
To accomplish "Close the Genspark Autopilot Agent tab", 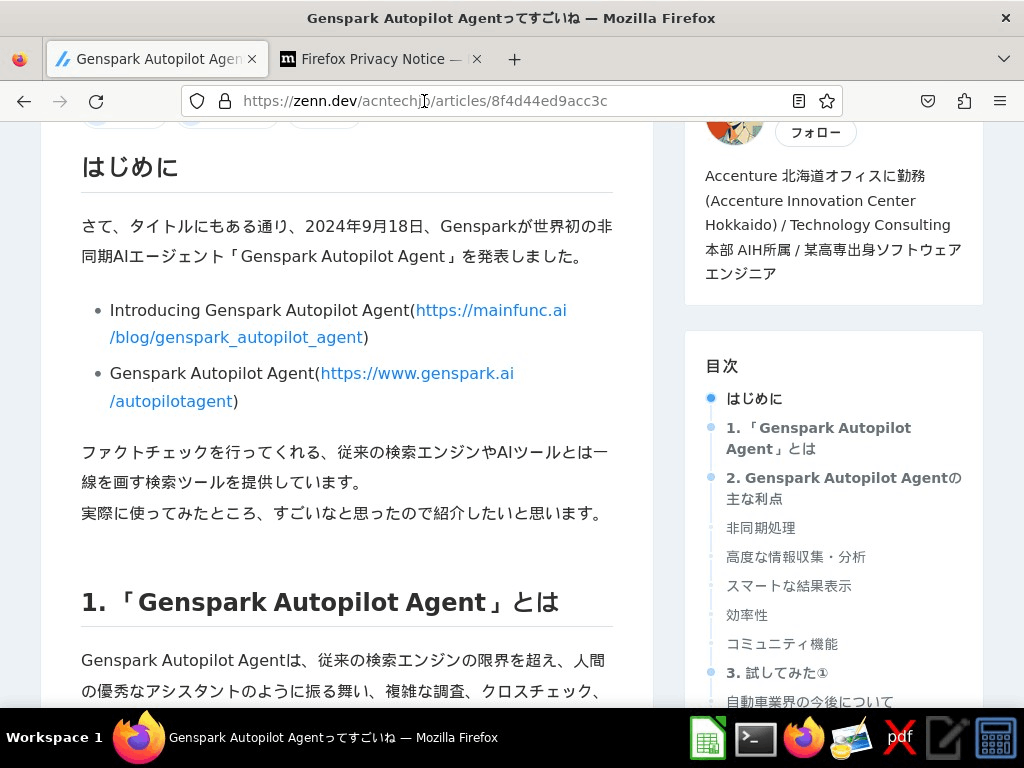I will pyautogui.click(x=252, y=59).
